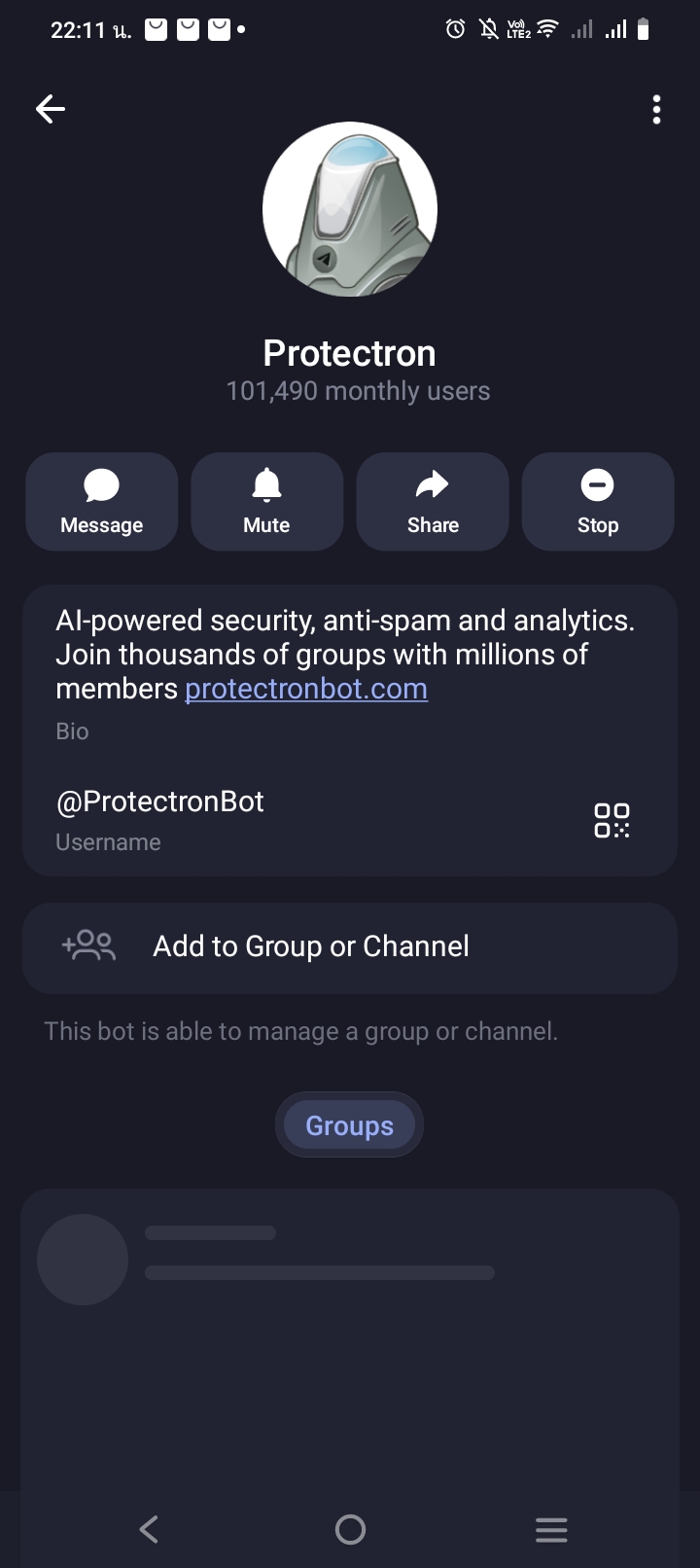Tap the Share arrow button
This screenshot has width=700, height=1568.
click(x=433, y=502)
